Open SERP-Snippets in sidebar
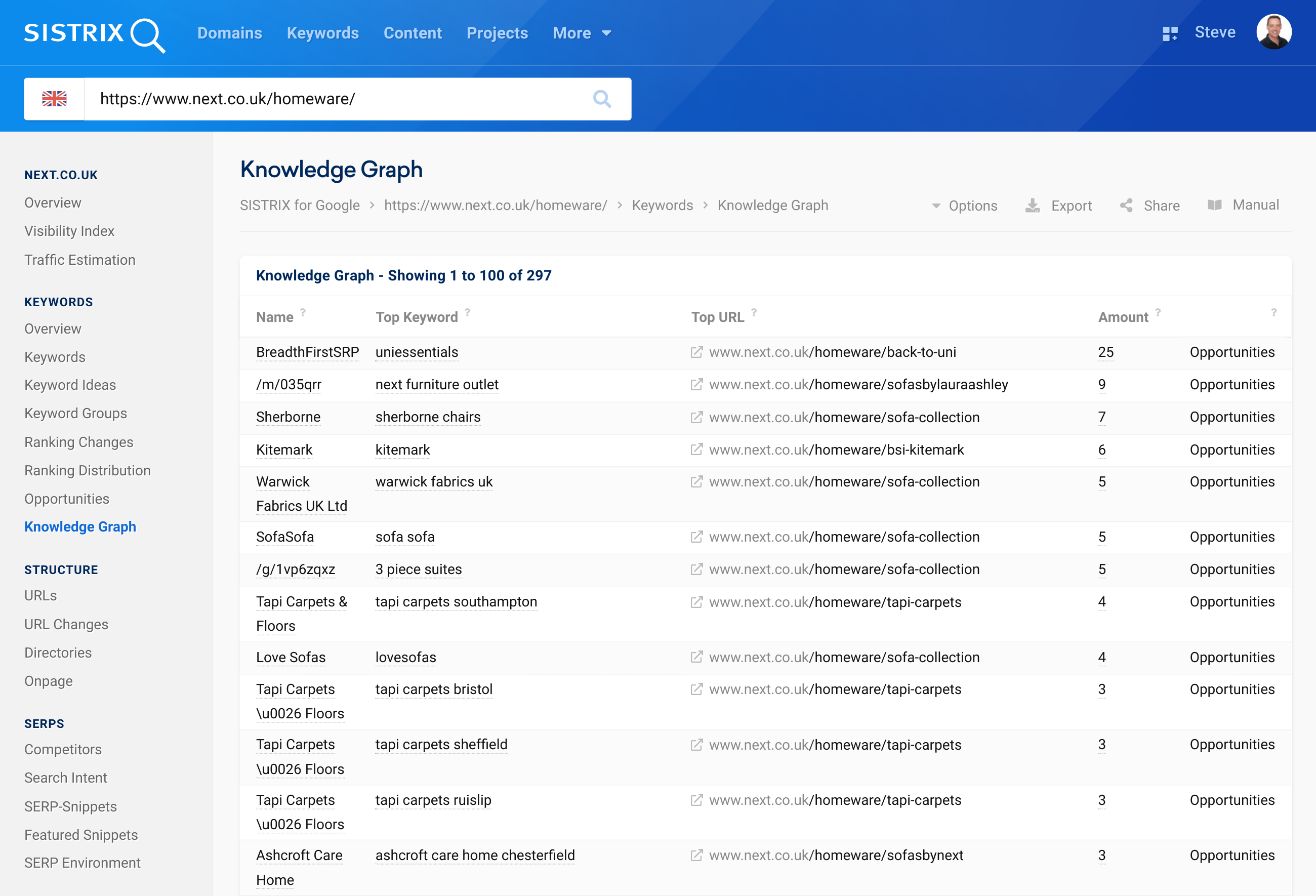The image size is (1316, 896). pyautogui.click(x=71, y=806)
